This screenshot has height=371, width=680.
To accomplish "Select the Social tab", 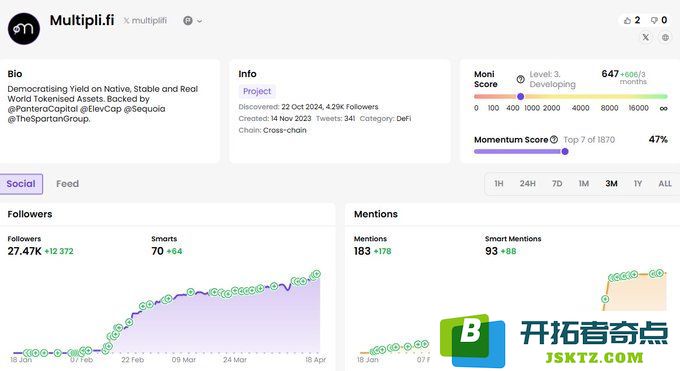I will (21, 184).
